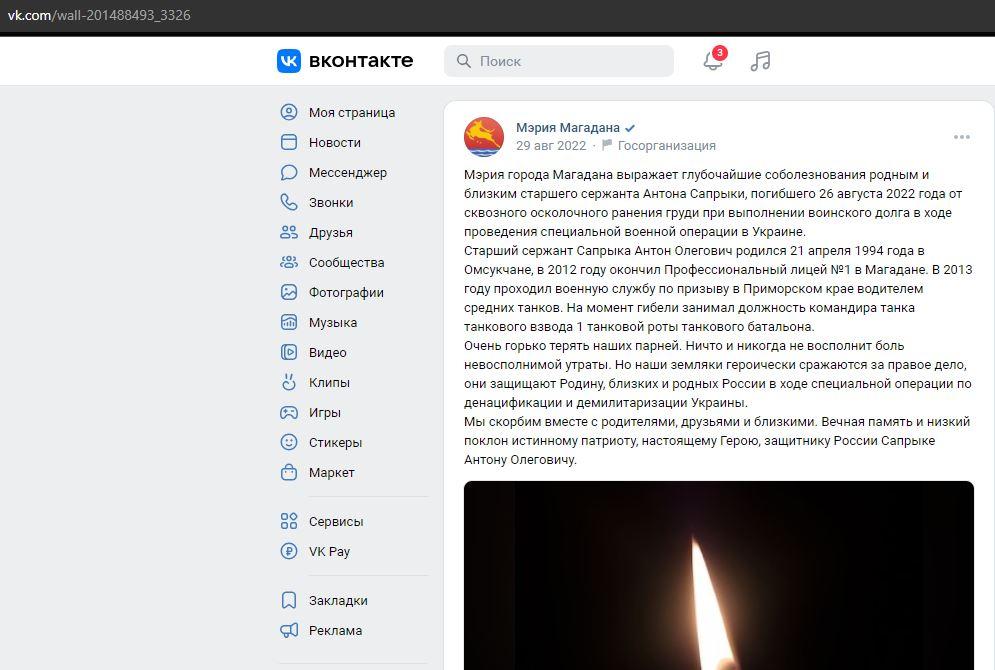
Task: Open the post options three-dot menu
Action: coord(961,137)
